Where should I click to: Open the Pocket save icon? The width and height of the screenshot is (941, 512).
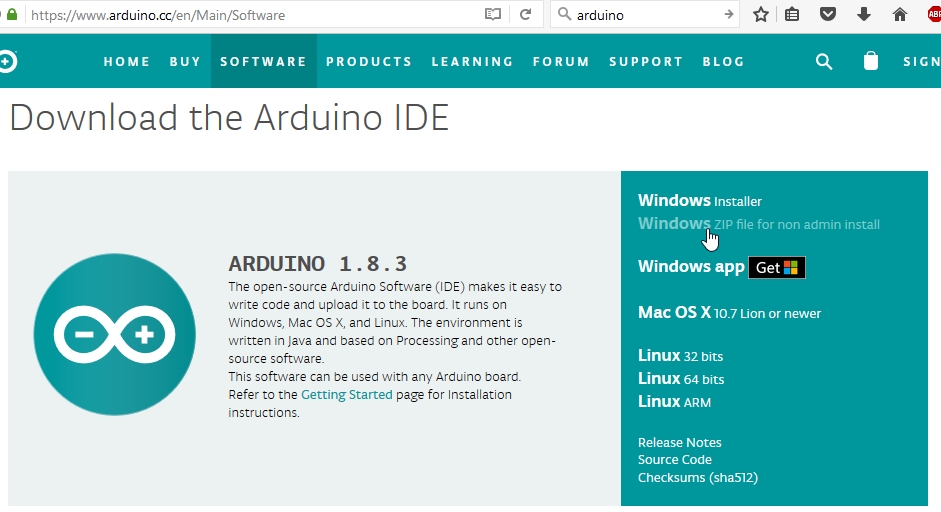(x=828, y=15)
